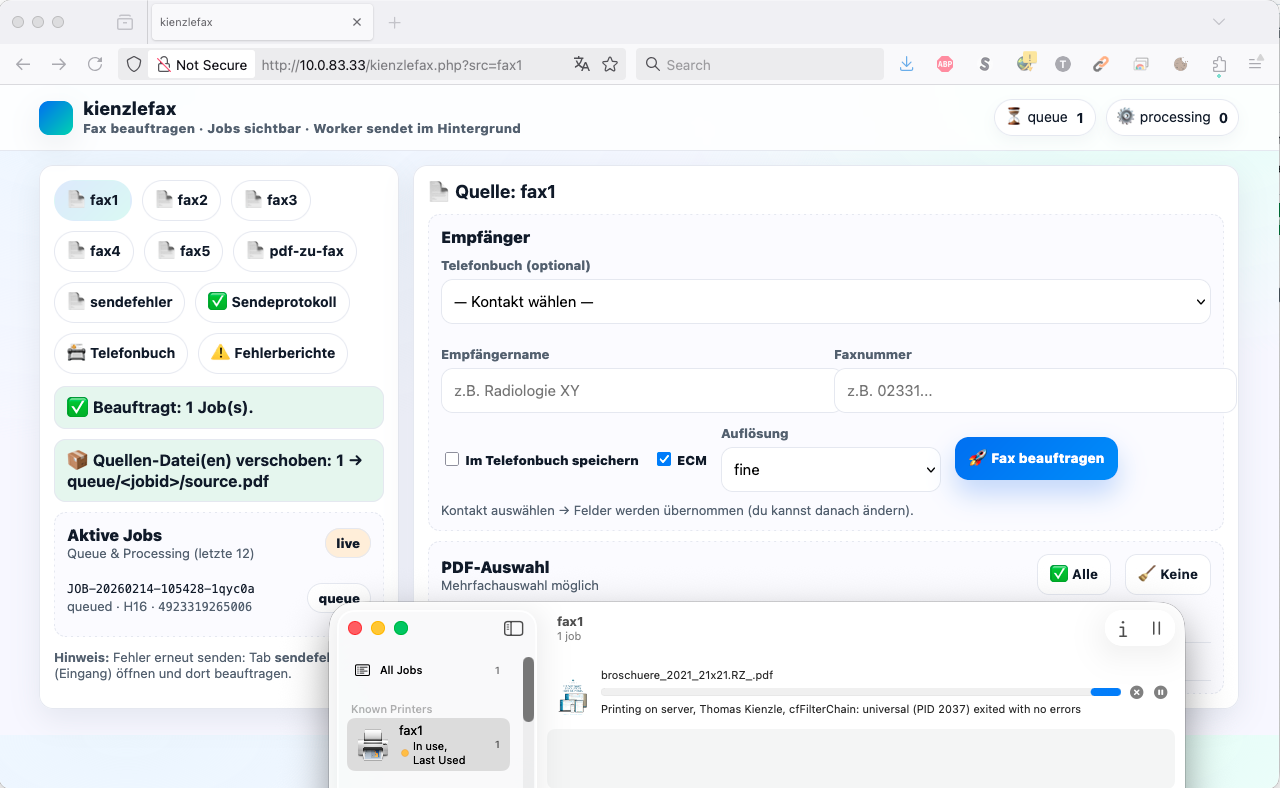Image resolution: width=1280 pixels, height=788 pixels.
Task: Click the ABP adblock extension icon
Action: 945,64
